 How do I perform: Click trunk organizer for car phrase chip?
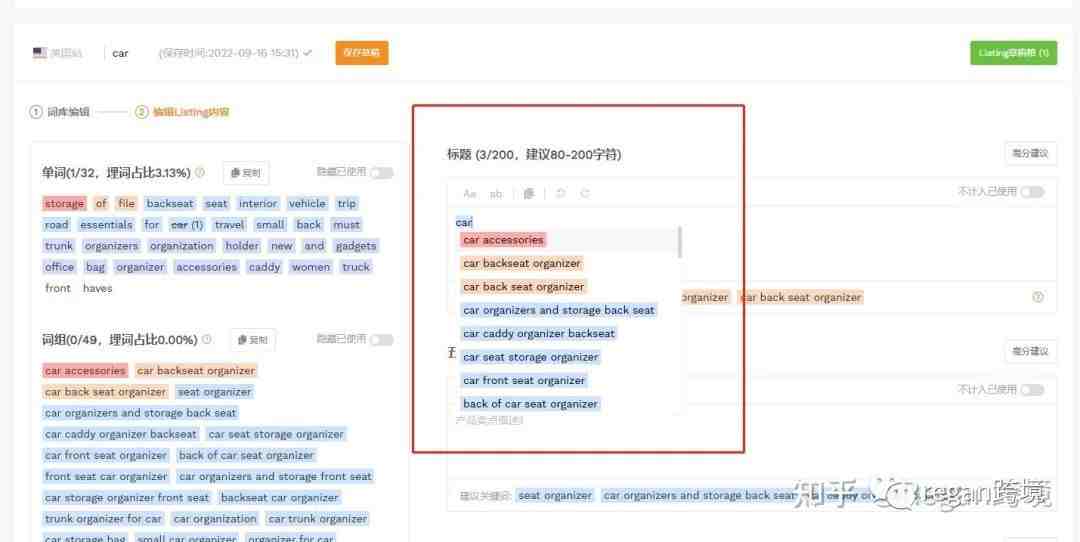[103, 519]
